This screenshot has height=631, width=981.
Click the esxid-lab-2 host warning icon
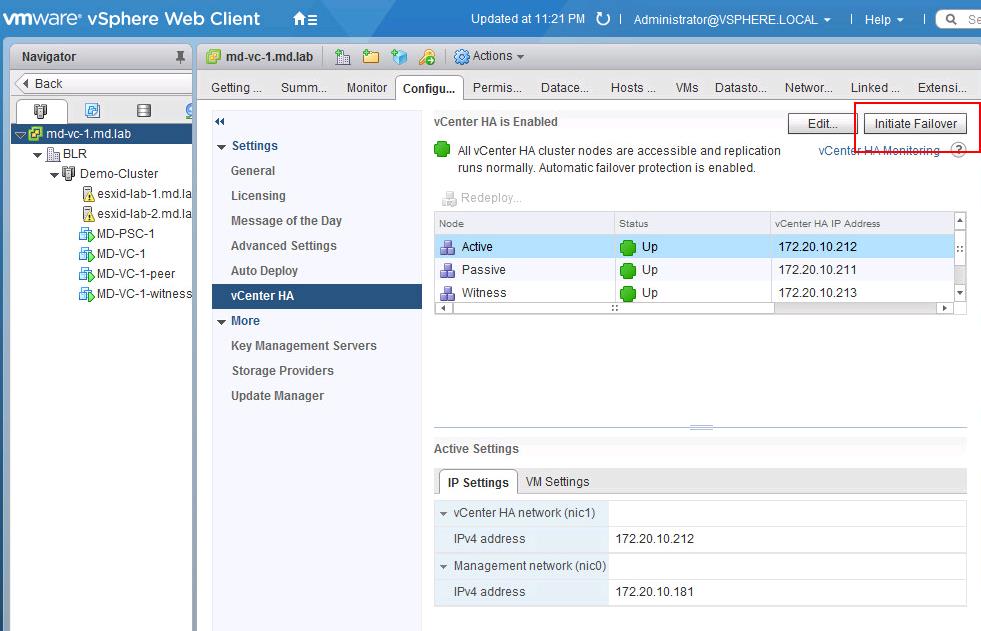pos(89,214)
